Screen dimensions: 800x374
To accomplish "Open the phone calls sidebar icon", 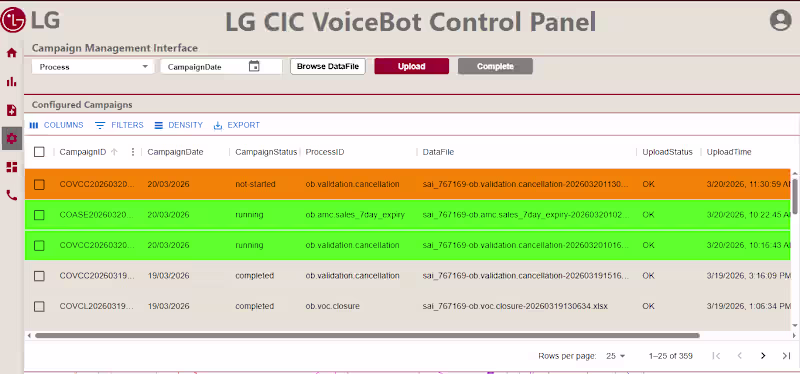I will (11, 195).
